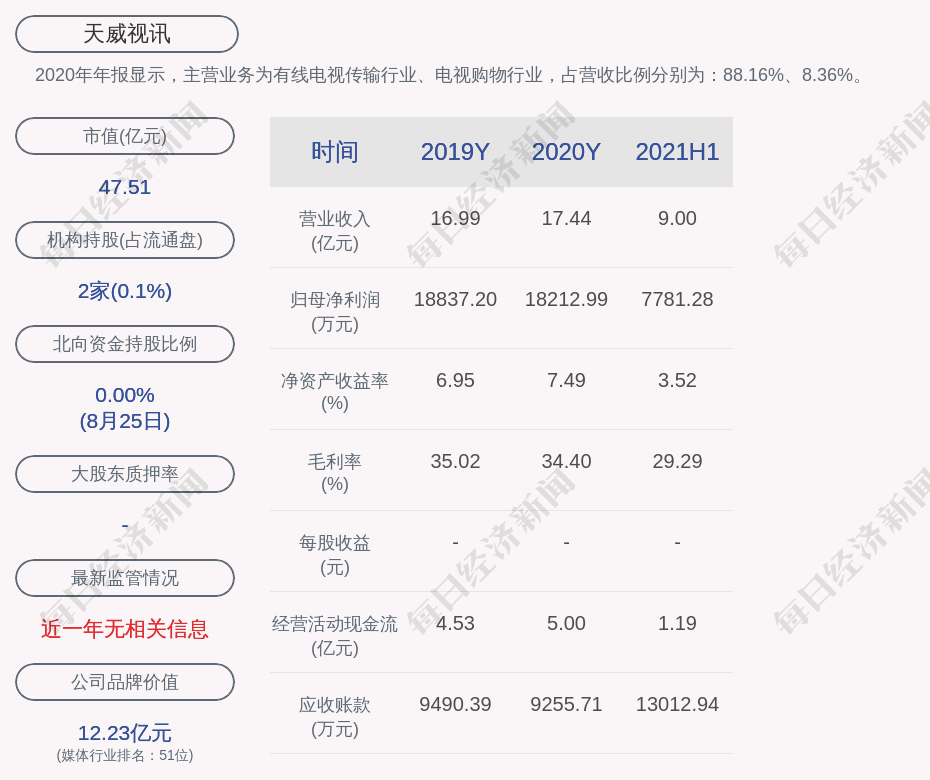Select net profit 18212.99
Viewport: 930px width, 780px height.
coord(566,300)
